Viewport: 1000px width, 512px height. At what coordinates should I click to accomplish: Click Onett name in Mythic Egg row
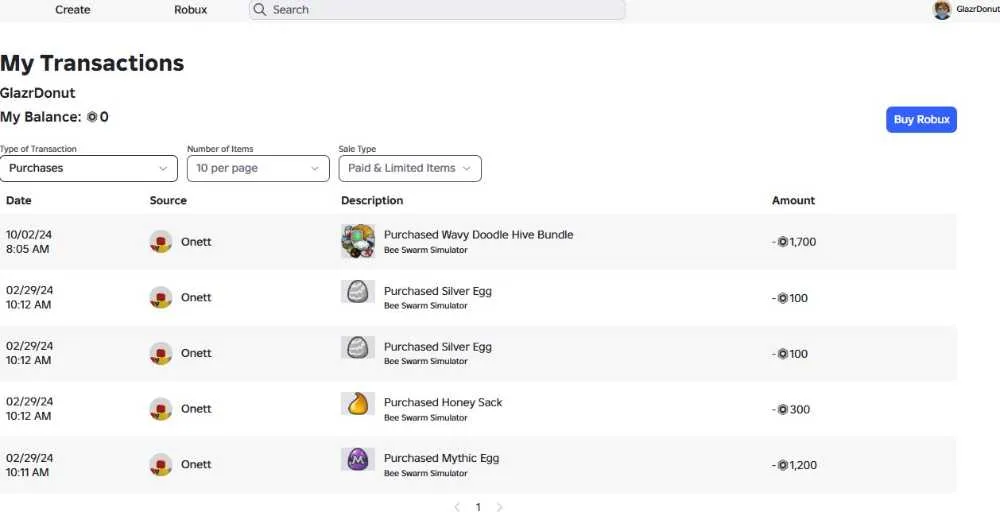point(196,464)
